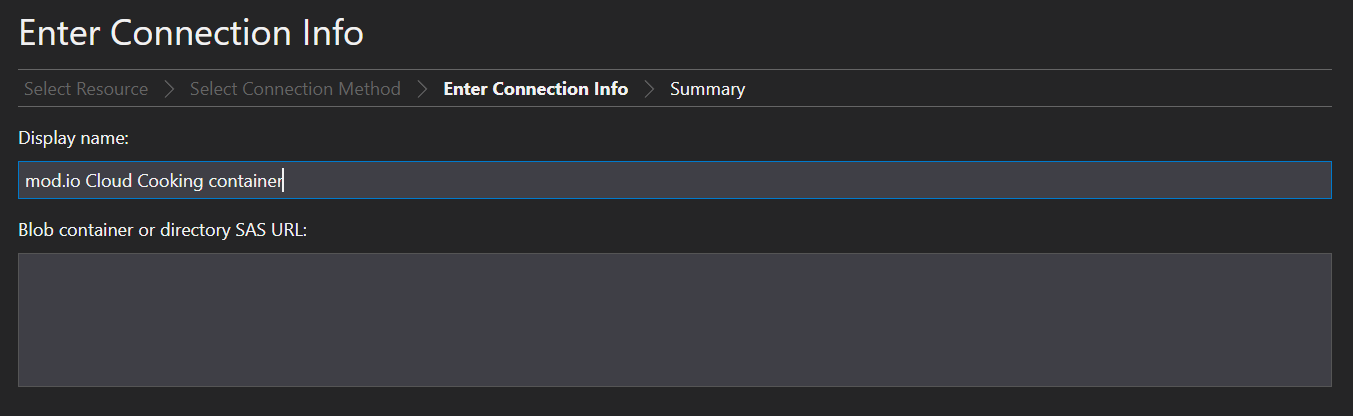Viewport: 1353px width, 416px height.
Task: Click text cursor at end of display name
Action: pyautogui.click(x=284, y=181)
